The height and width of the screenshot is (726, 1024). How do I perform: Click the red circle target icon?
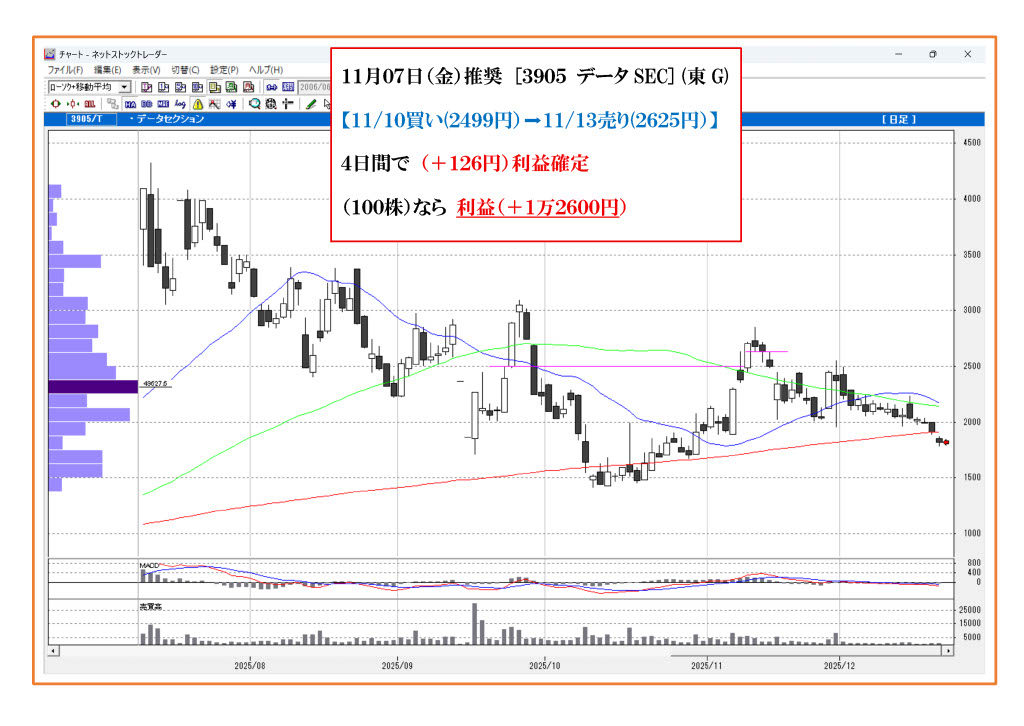[x=55, y=103]
